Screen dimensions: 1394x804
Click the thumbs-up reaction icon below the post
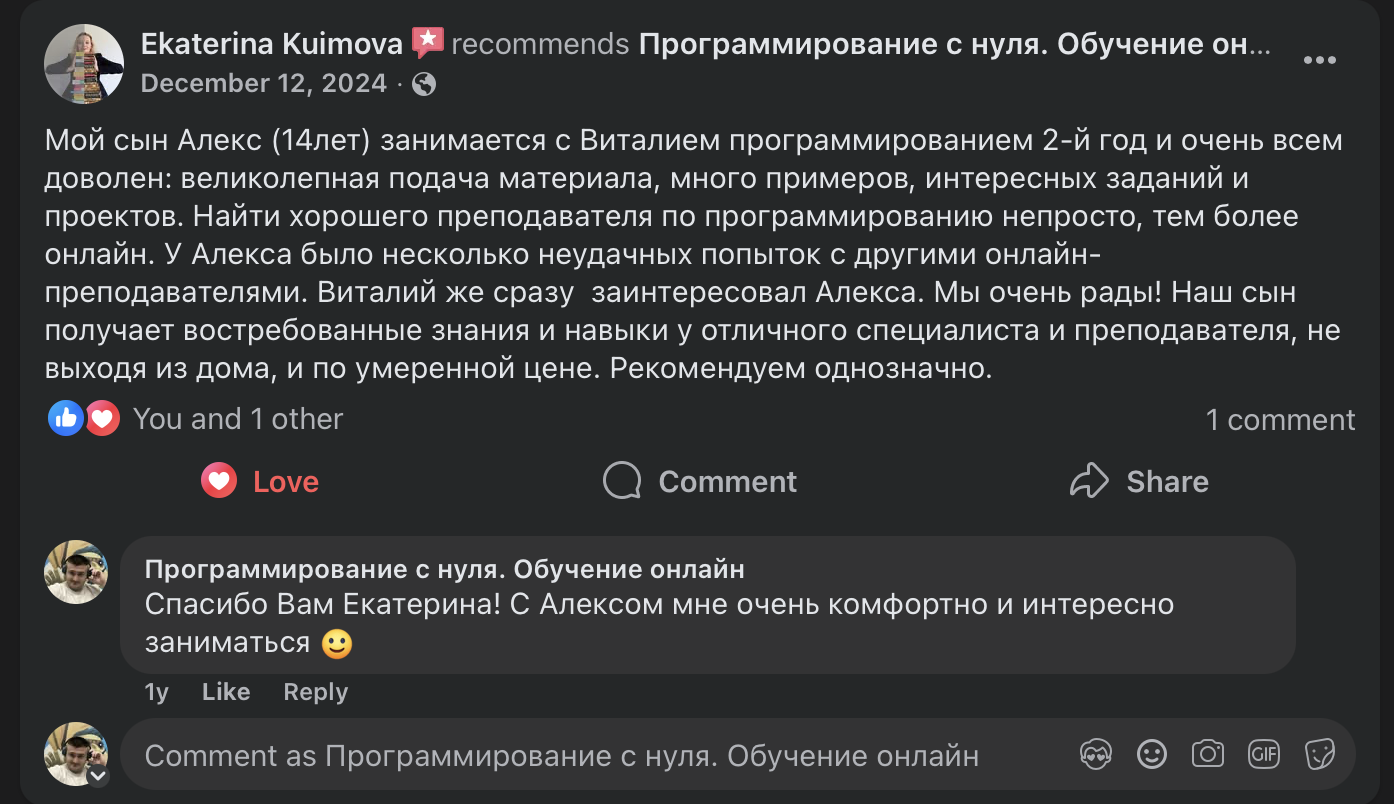tap(65, 417)
